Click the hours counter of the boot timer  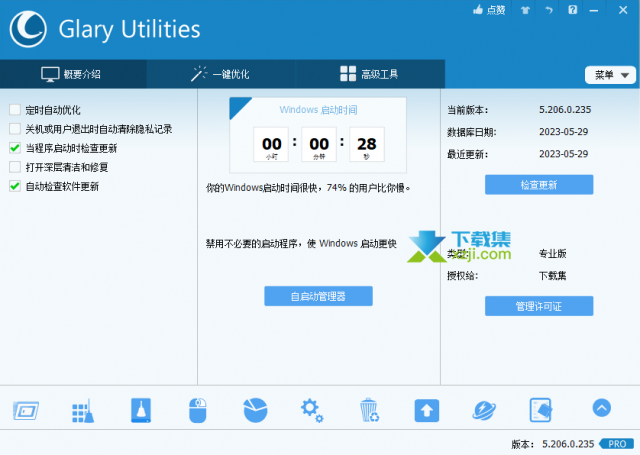[271, 144]
